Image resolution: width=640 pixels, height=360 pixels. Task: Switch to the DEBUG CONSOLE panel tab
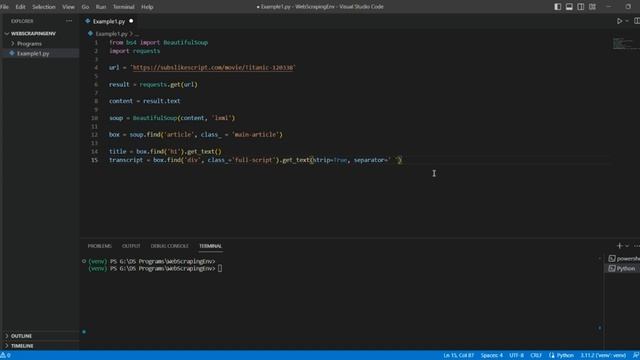[x=170, y=246]
